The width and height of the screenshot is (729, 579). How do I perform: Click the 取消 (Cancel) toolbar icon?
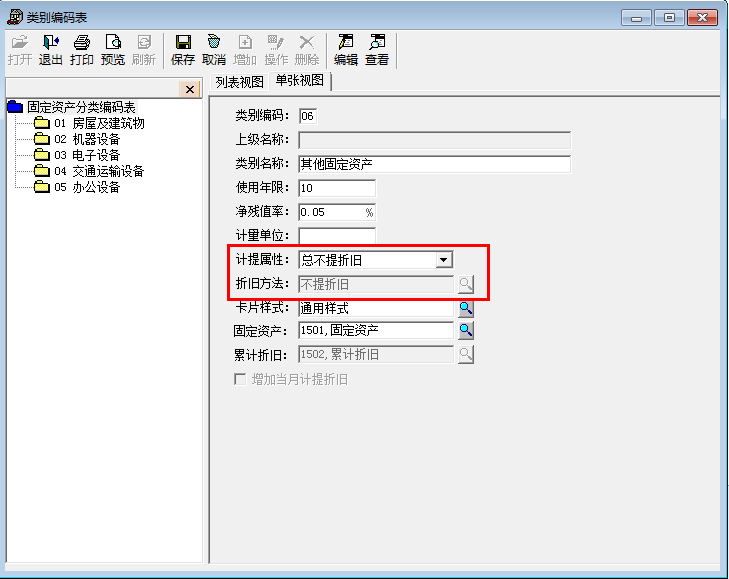(x=214, y=50)
